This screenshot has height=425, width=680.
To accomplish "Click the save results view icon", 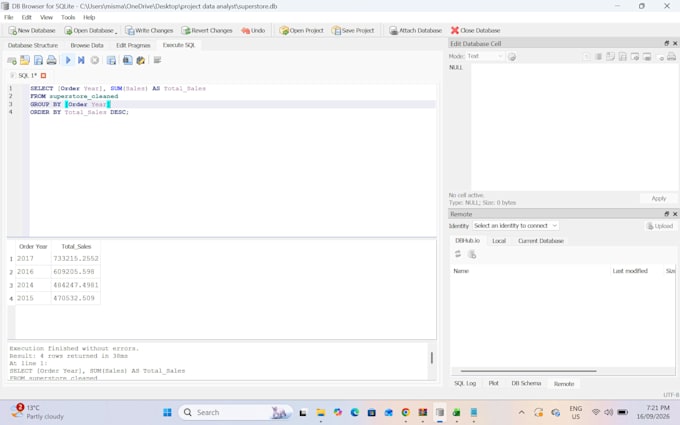I will click(x=111, y=60).
